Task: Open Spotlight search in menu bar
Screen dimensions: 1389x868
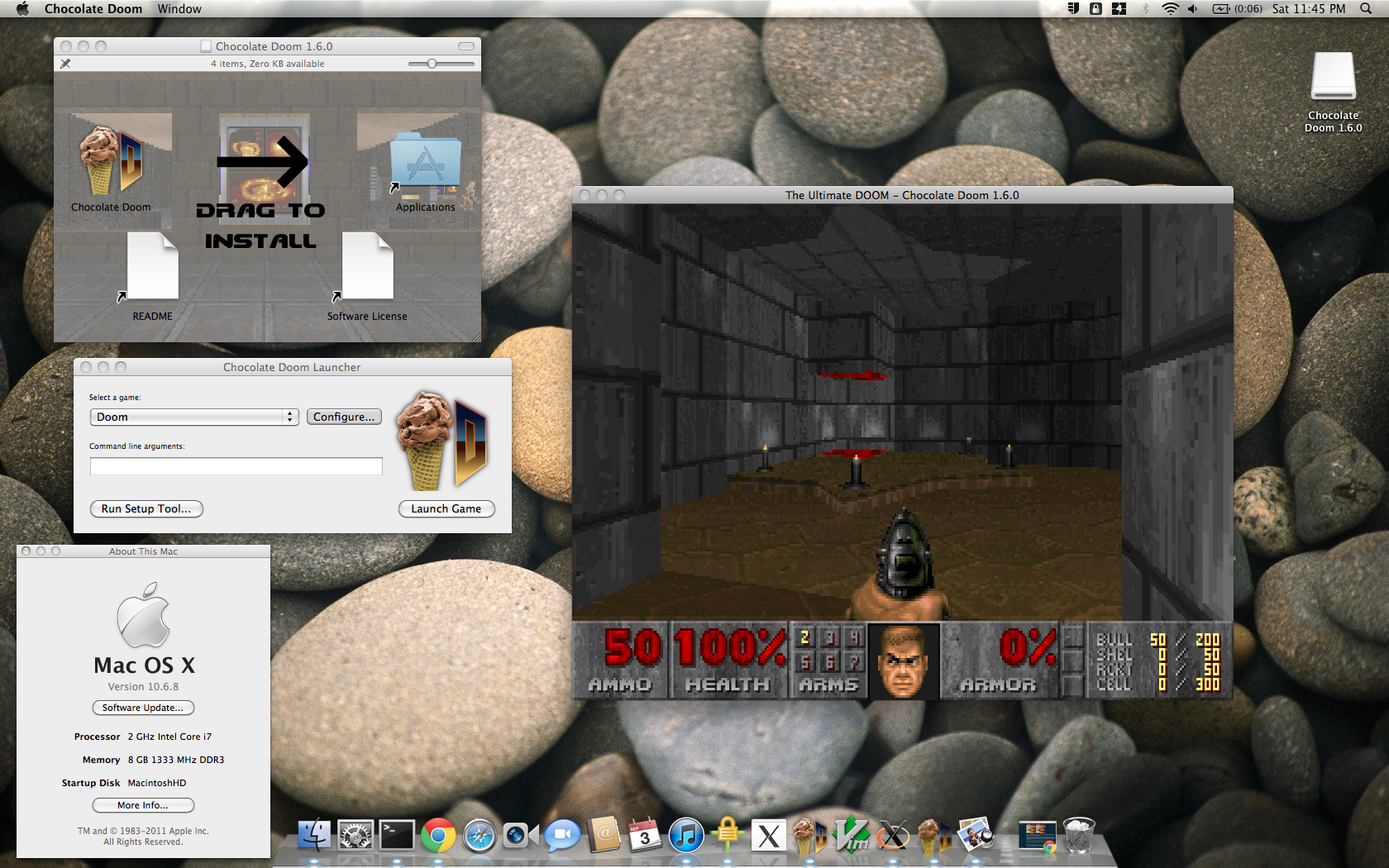Action: tap(1365, 9)
